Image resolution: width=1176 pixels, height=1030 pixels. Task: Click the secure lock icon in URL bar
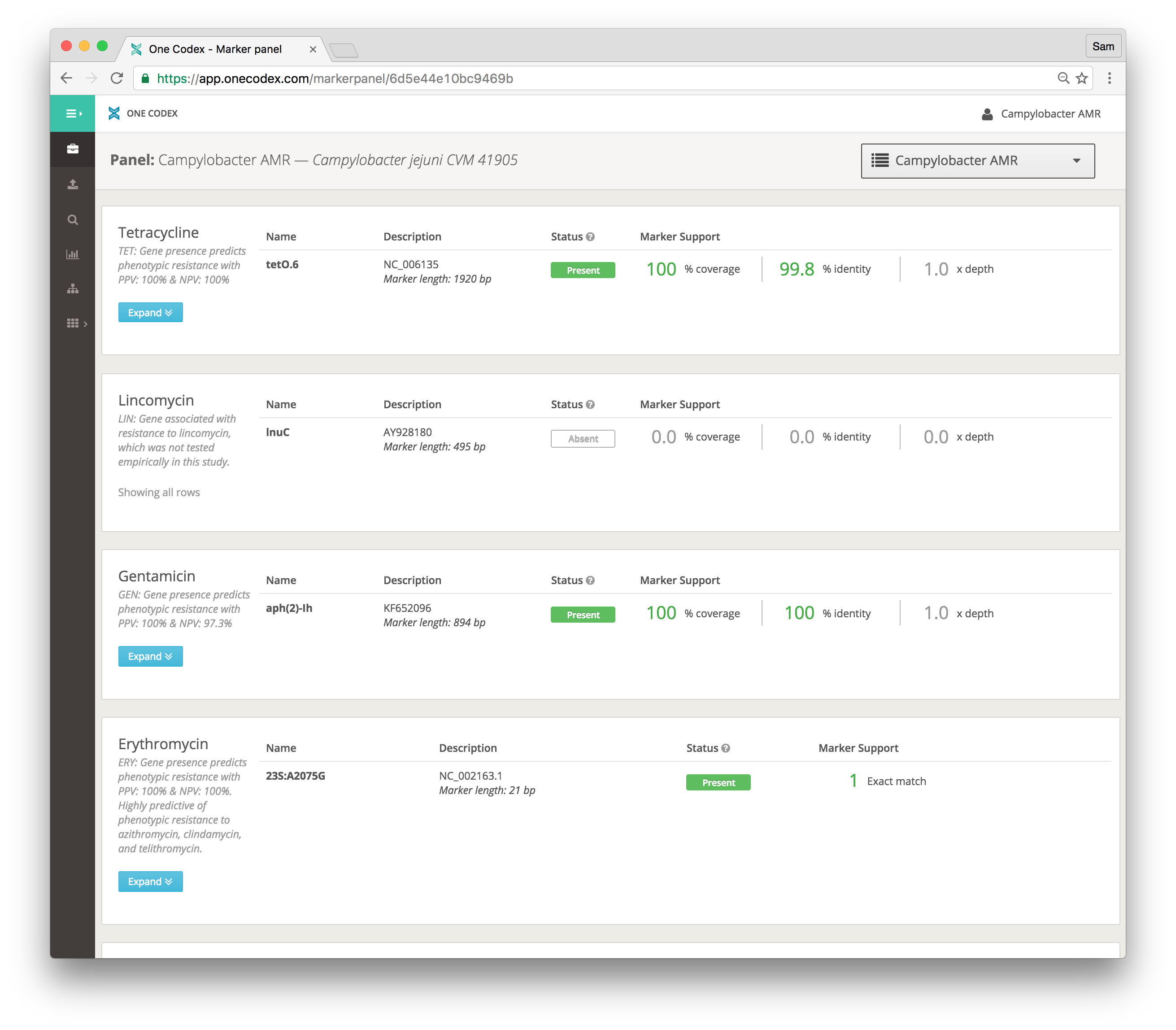click(145, 78)
